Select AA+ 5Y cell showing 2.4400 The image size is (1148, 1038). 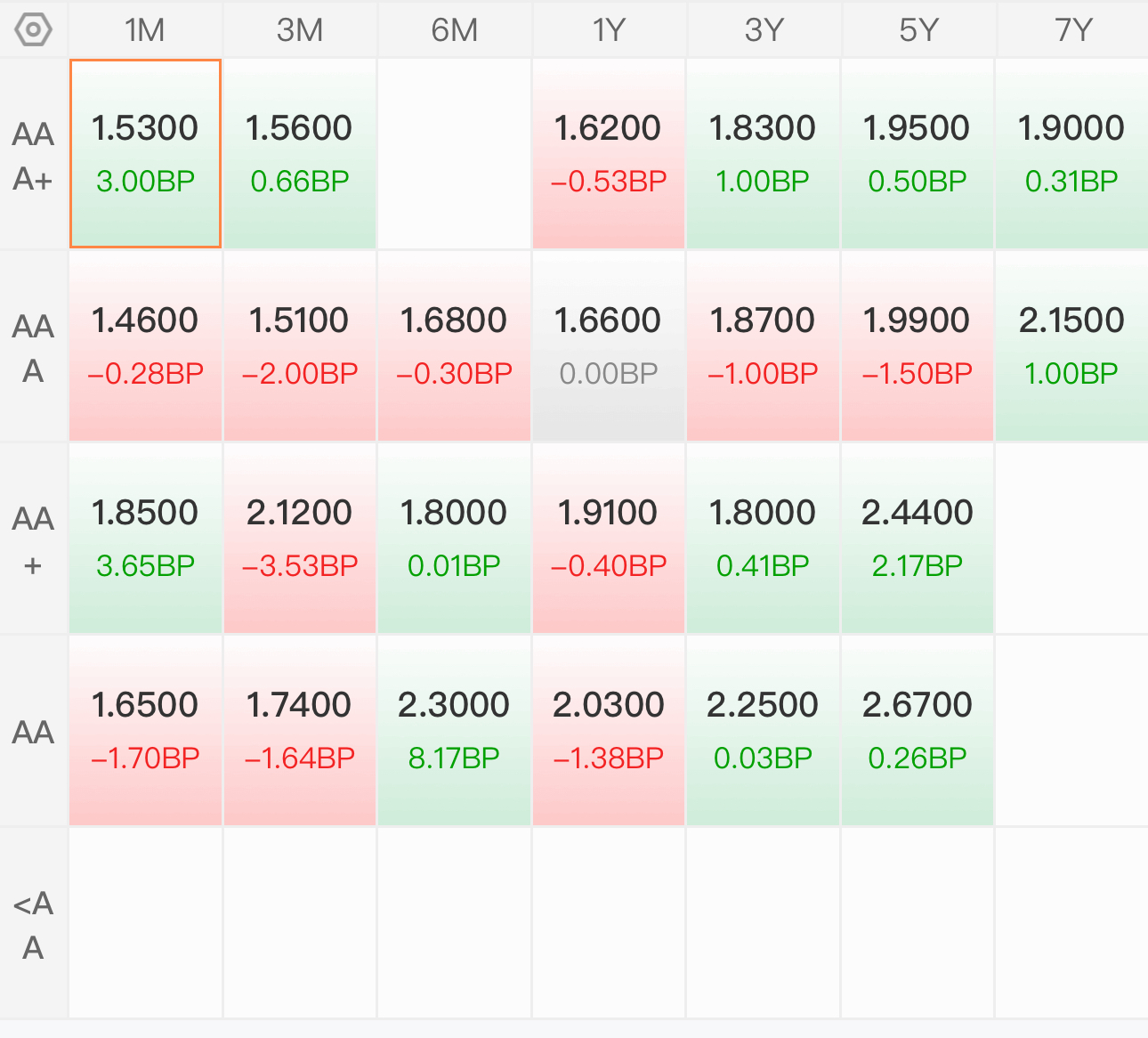[x=918, y=539]
